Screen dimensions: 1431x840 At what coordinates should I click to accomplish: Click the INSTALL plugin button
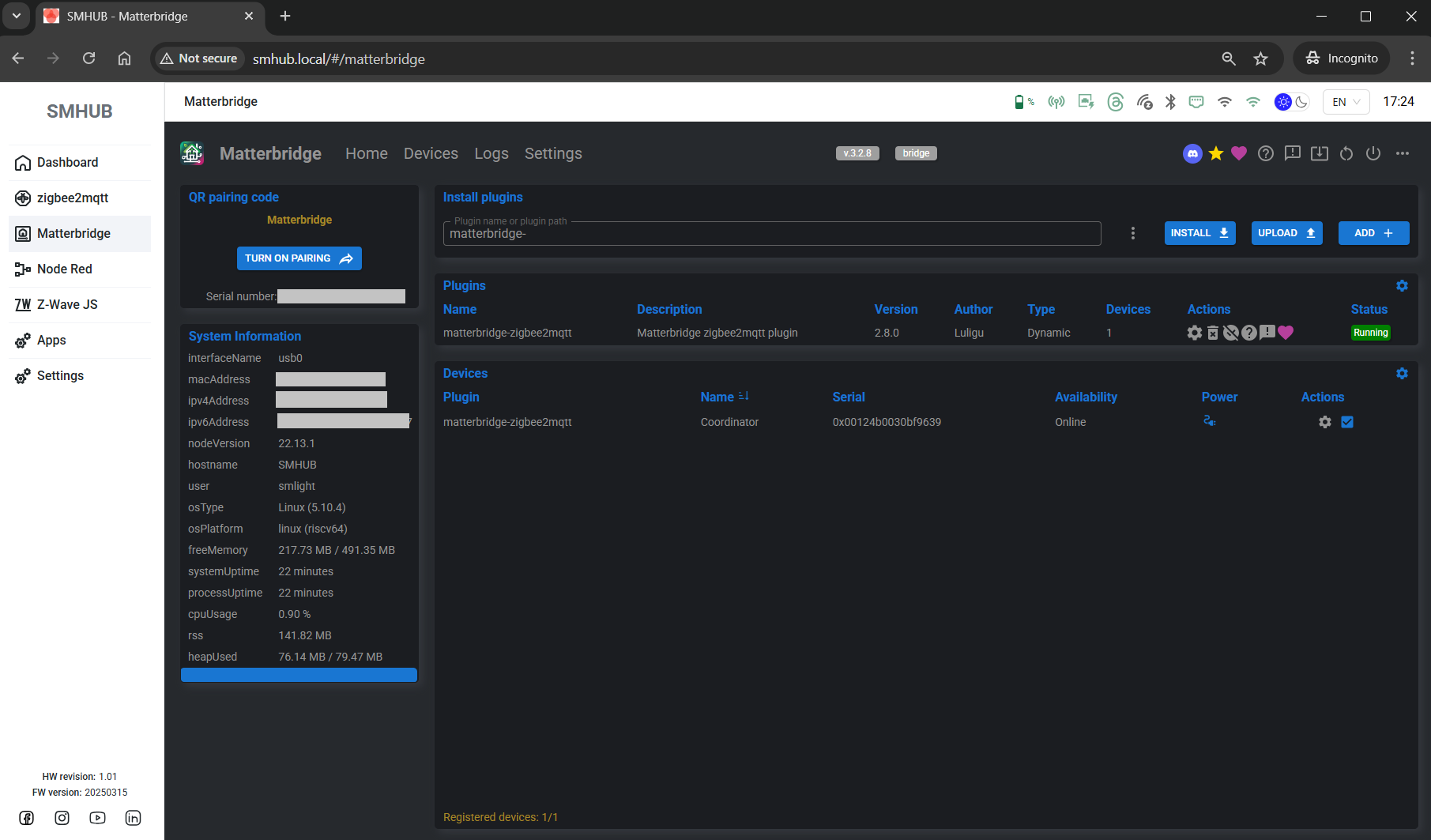[x=1199, y=233]
